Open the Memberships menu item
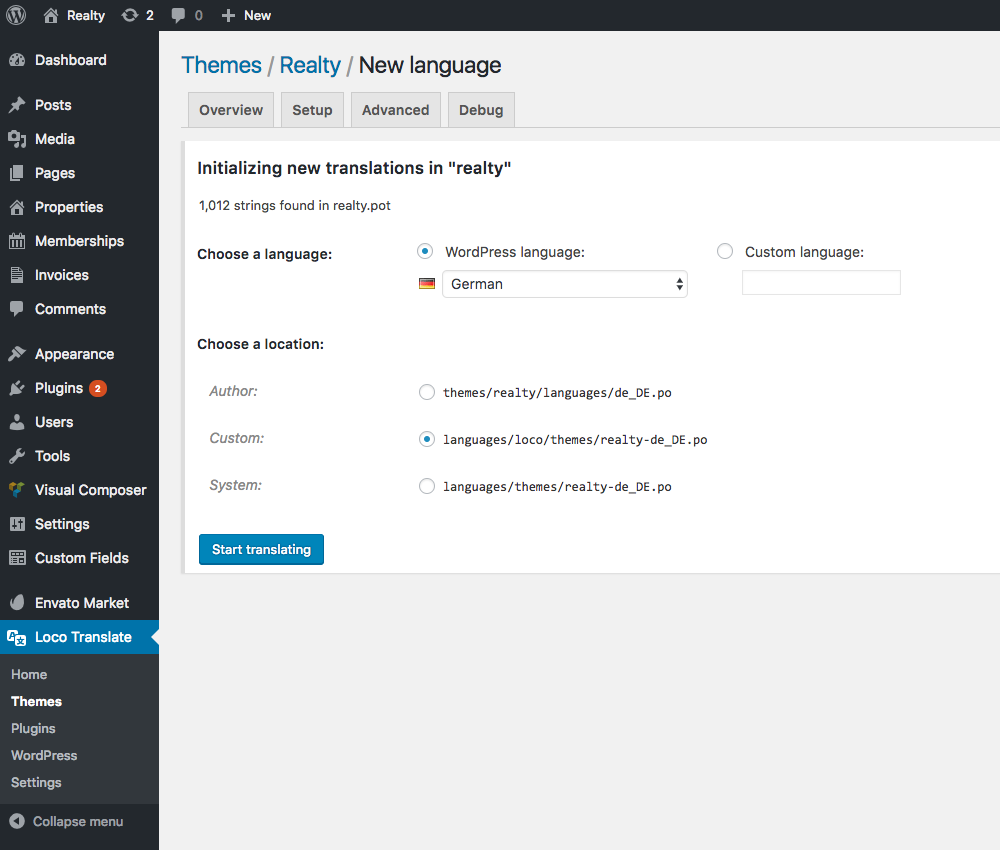Viewport: 1000px width, 850px height. coord(79,241)
